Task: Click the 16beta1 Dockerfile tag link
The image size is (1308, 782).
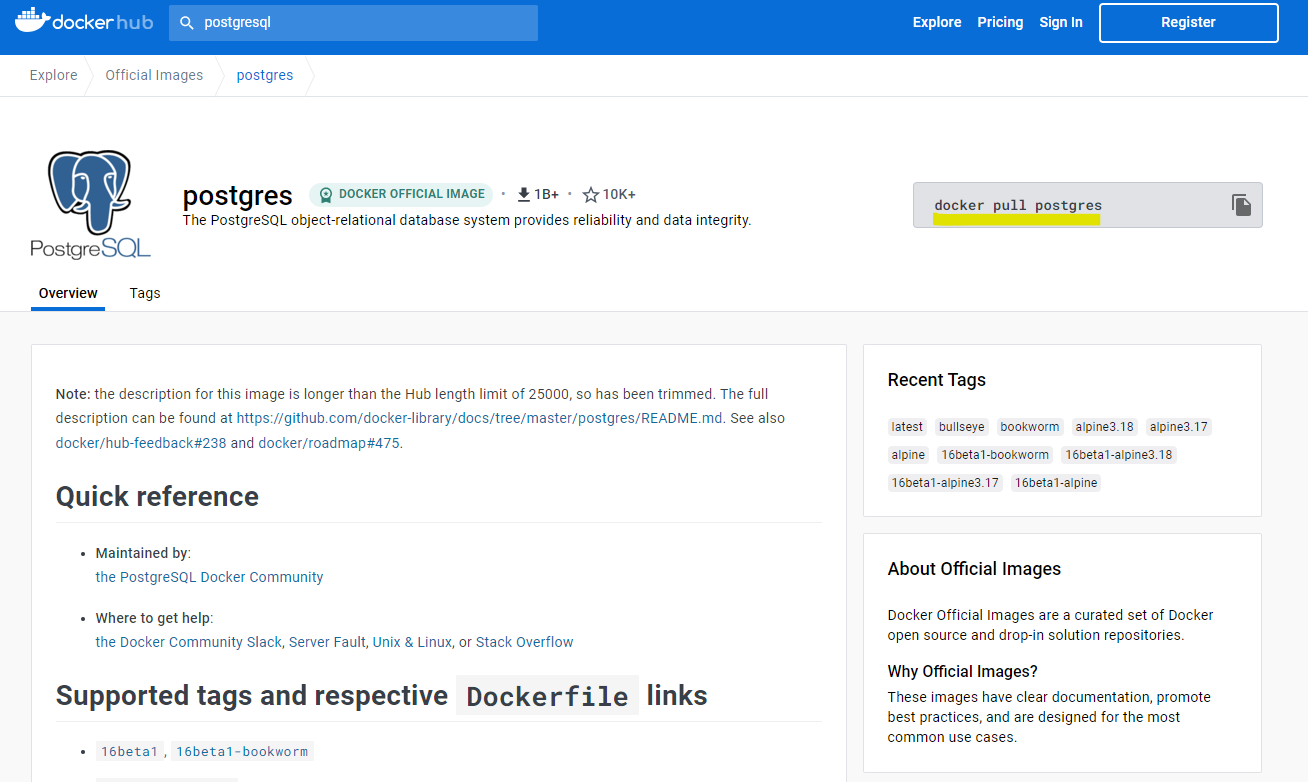Action: tap(128, 751)
